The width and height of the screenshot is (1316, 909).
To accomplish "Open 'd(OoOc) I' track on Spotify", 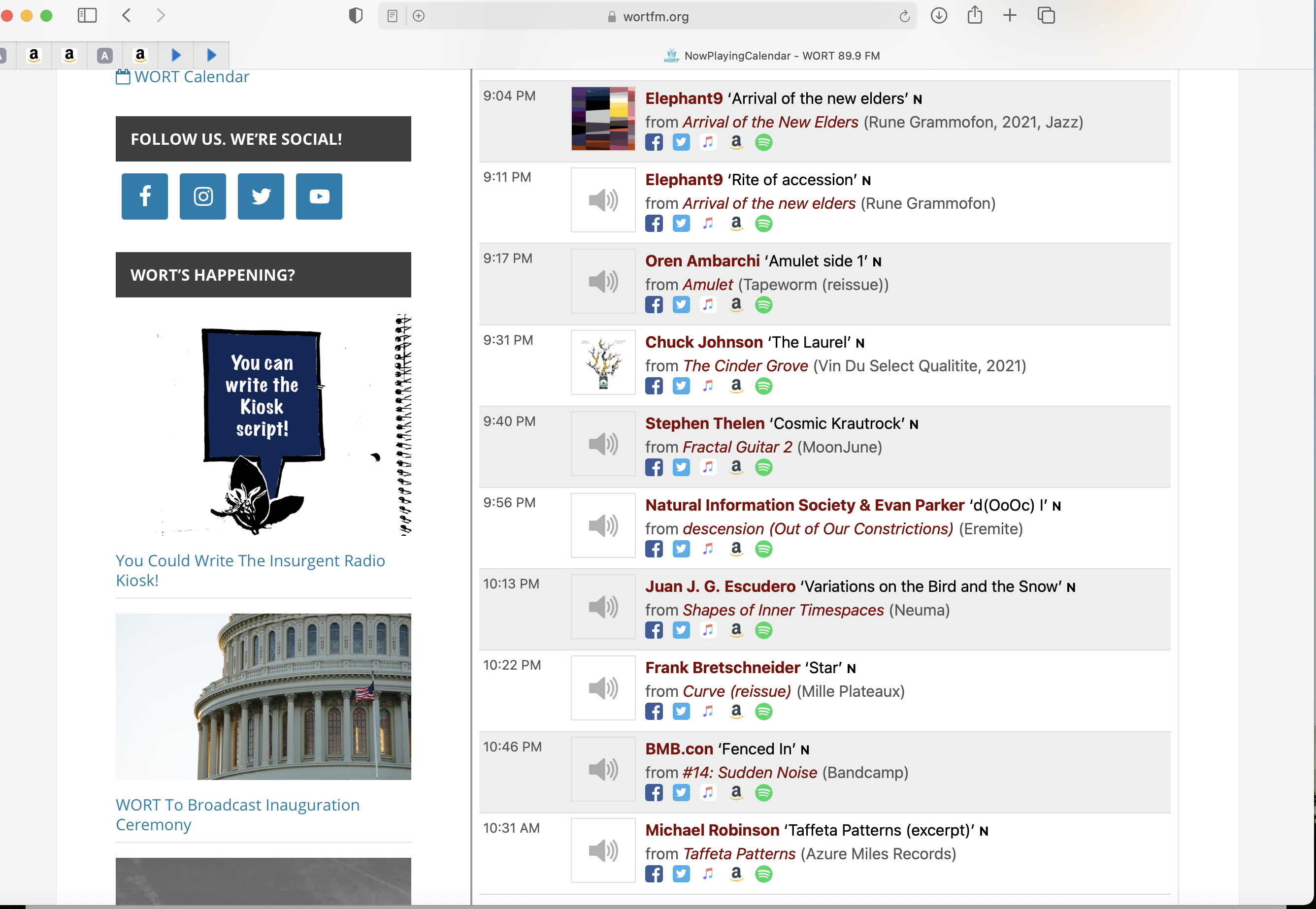I will [764, 549].
